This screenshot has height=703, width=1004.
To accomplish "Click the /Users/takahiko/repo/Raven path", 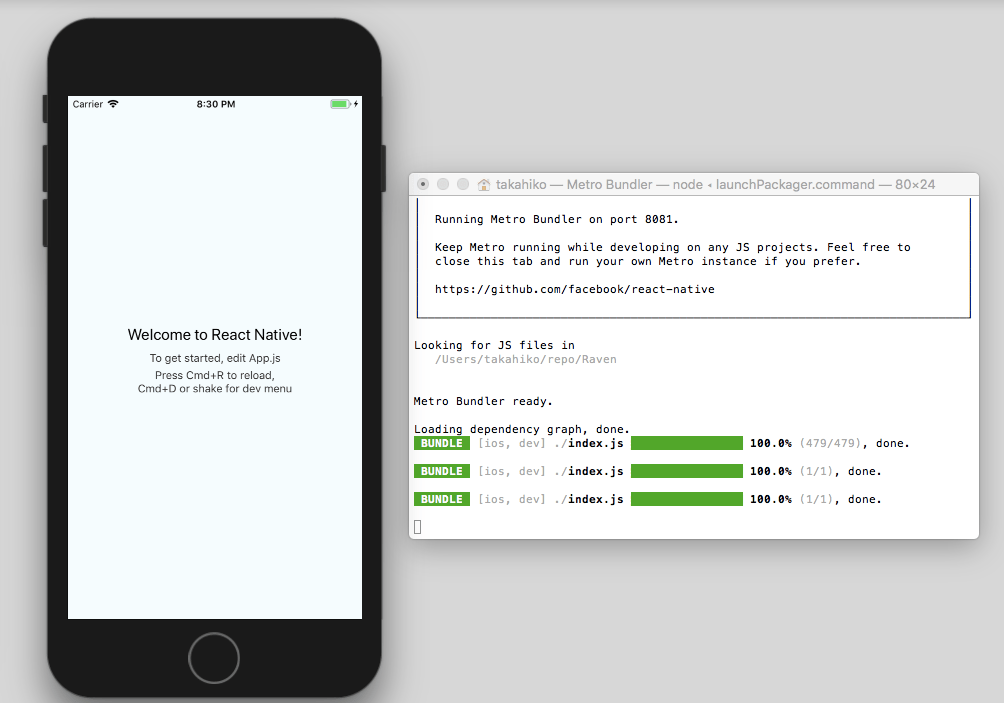I will coord(526,359).
